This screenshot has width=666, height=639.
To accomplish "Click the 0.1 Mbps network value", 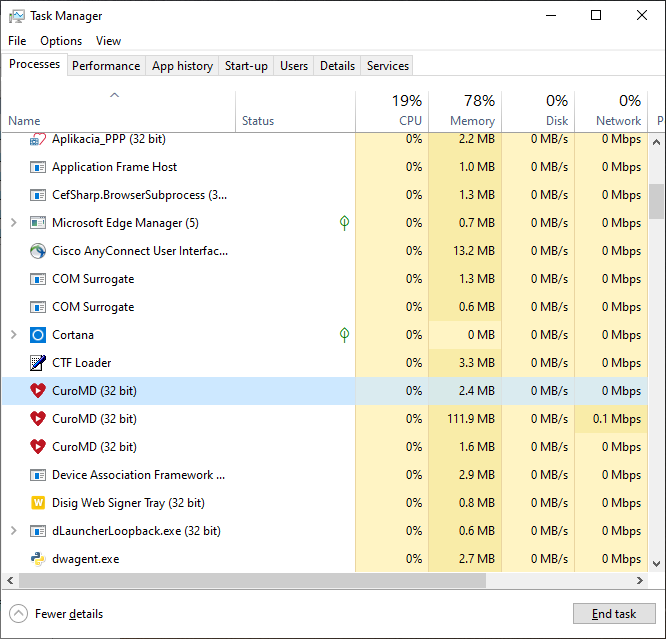I will 617,419.
